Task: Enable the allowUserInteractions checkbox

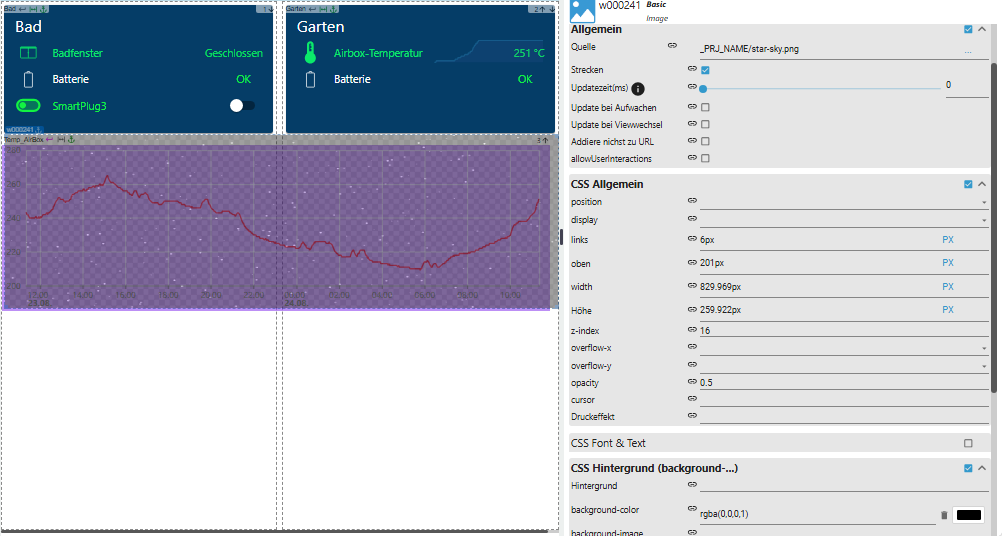Action: tap(706, 159)
